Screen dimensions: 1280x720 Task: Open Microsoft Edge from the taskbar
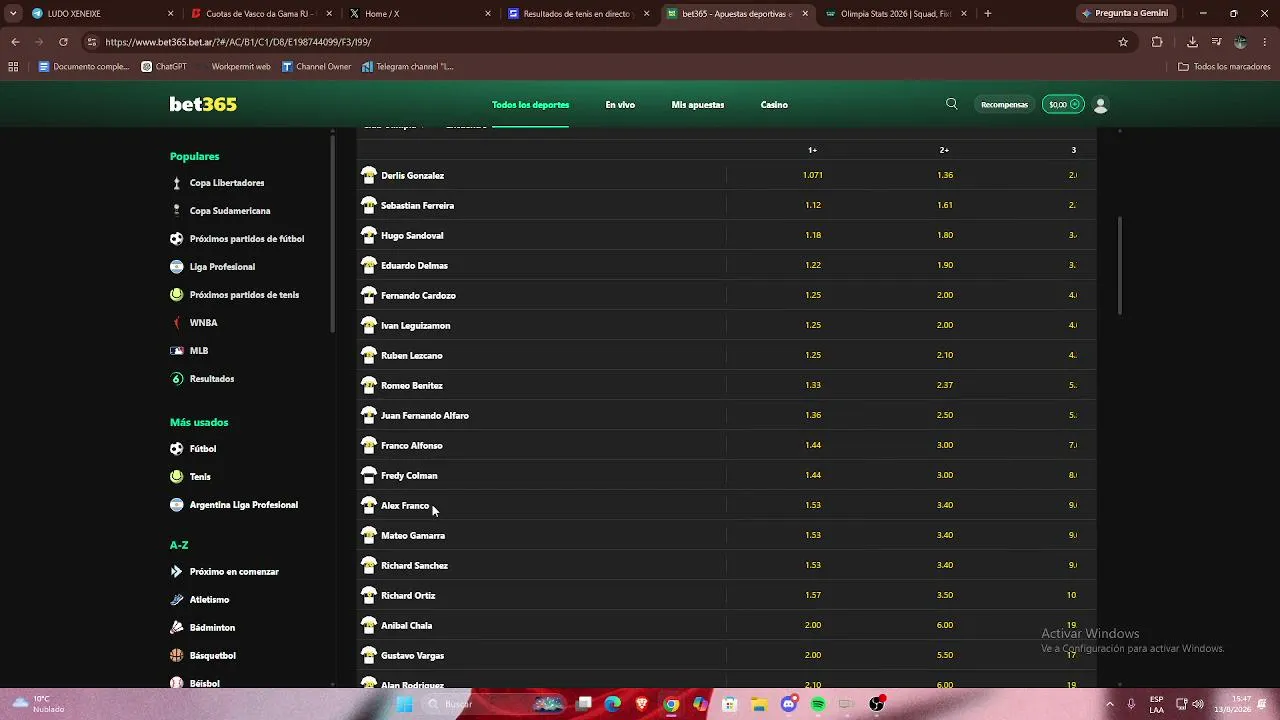click(x=613, y=704)
